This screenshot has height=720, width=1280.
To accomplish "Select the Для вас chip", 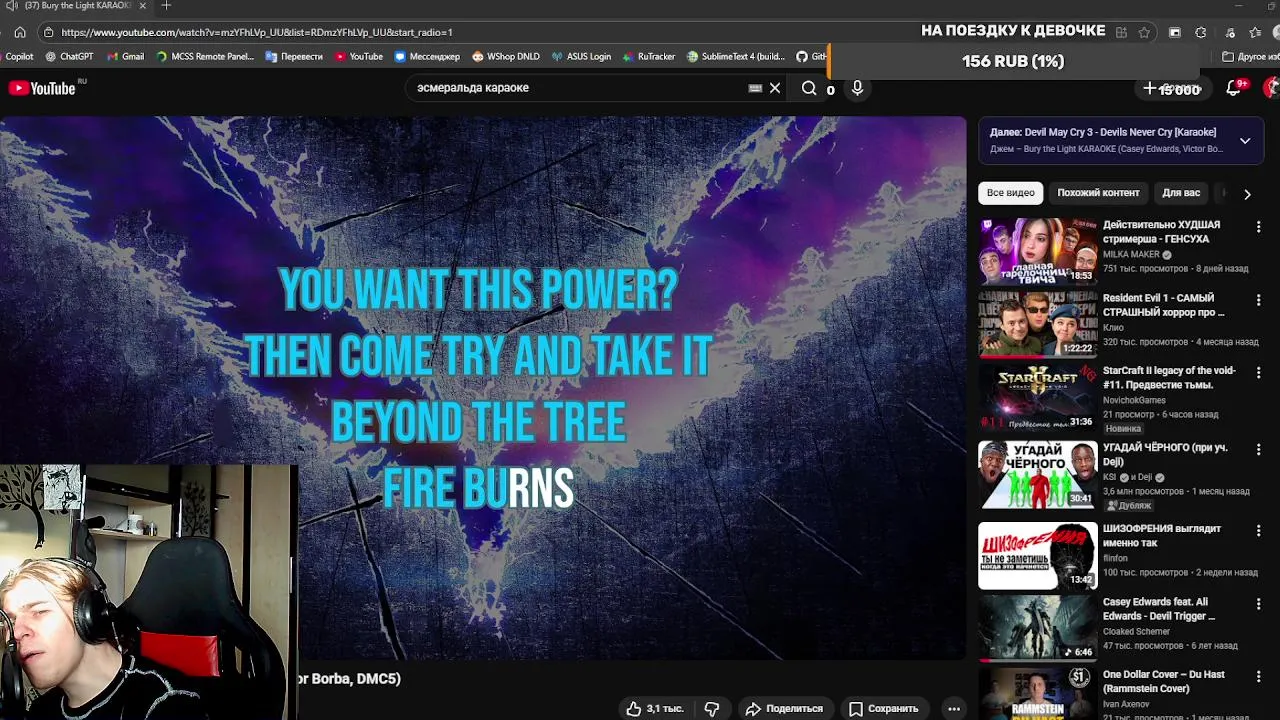I will click(x=1181, y=193).
